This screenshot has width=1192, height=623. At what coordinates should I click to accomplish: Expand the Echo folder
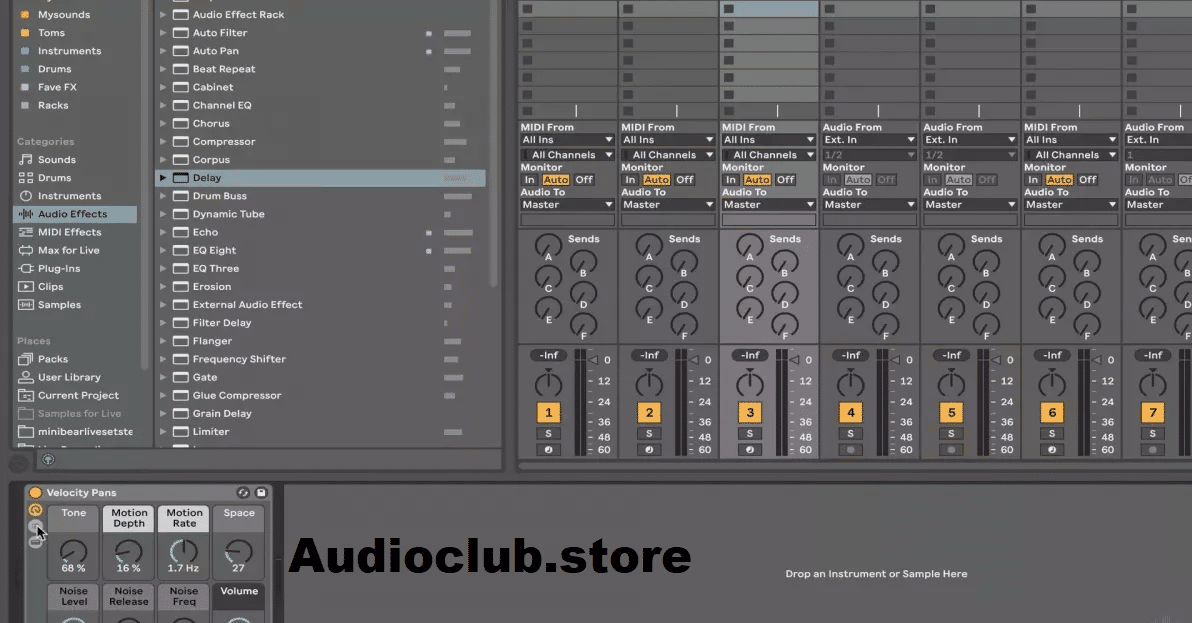pyautogui.click(x=163, y=232)
